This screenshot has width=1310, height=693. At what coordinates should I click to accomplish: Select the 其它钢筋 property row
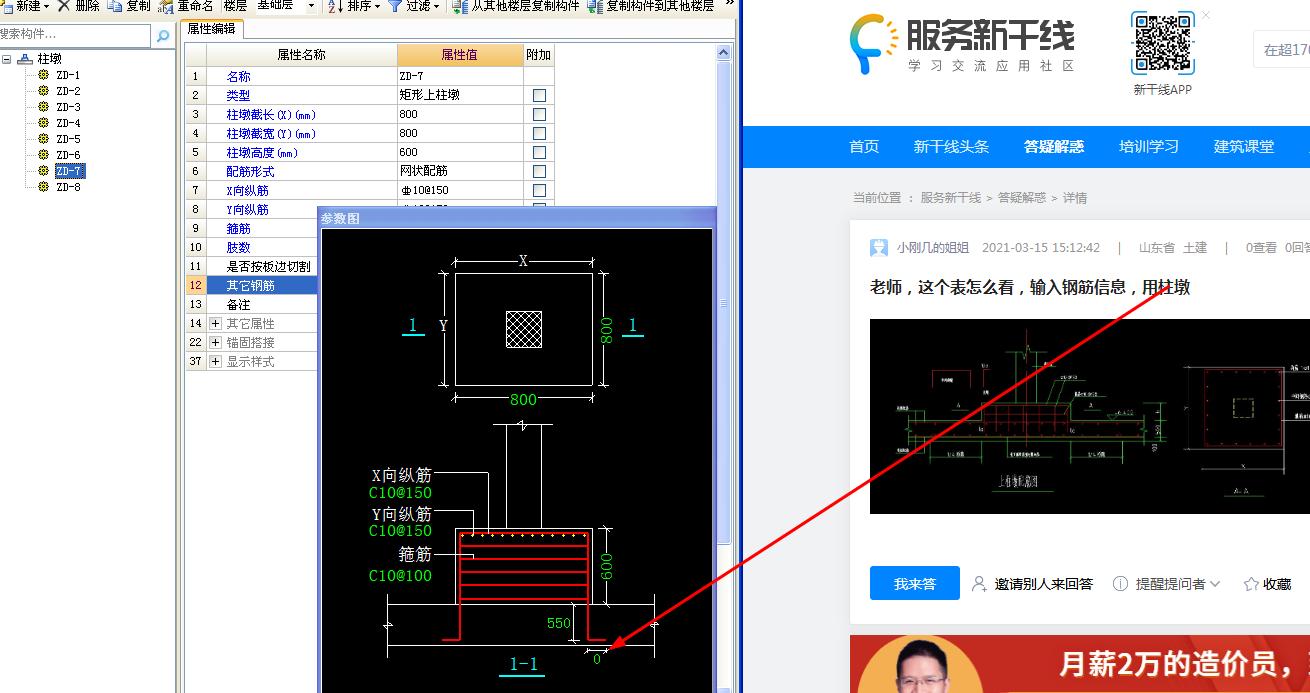point(252,285)
